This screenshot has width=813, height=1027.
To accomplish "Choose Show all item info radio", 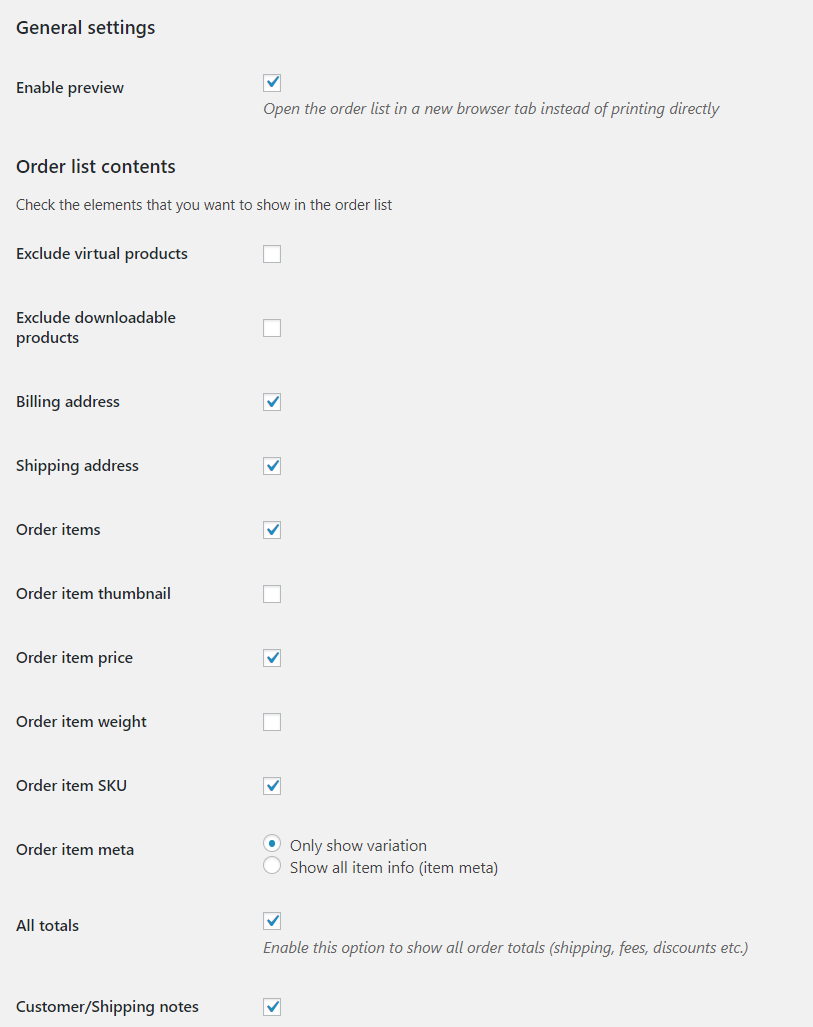I will point(272,866).
